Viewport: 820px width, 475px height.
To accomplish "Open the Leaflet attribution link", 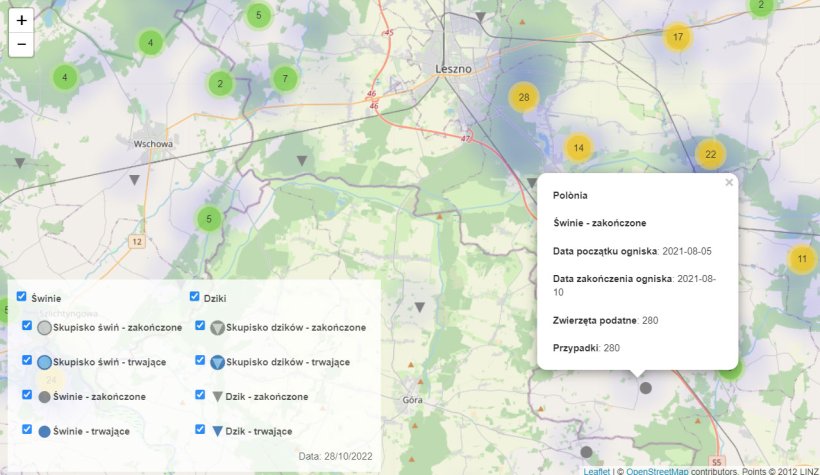I will point(596,470).
